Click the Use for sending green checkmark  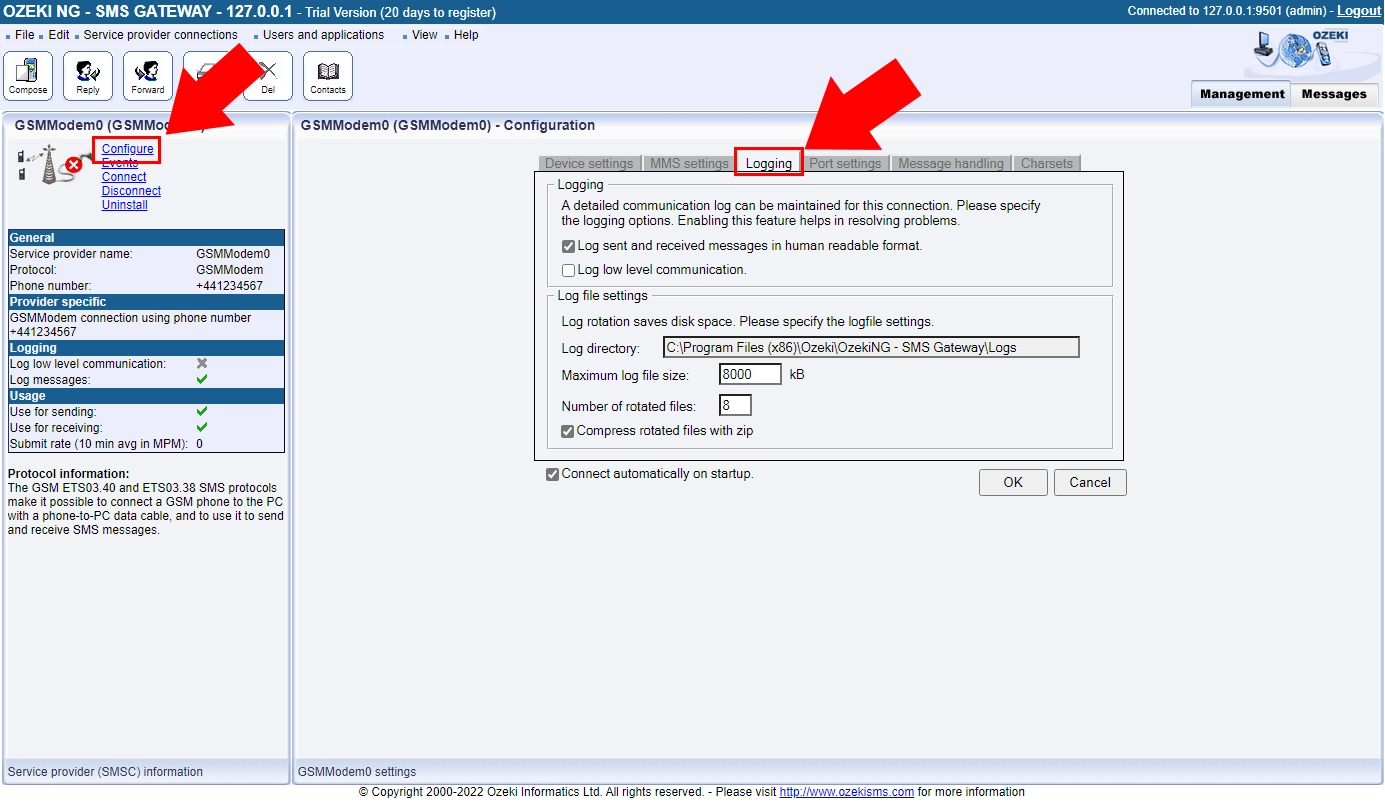[x=202, y=412]
